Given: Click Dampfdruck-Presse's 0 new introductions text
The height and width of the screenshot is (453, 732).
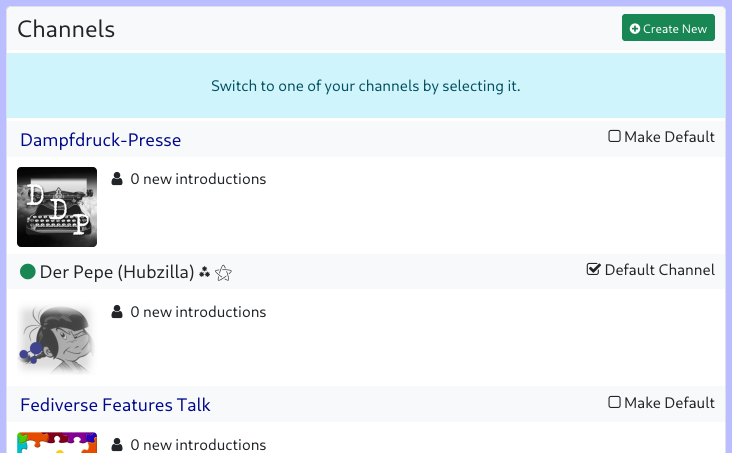Looking at the screenshot, I should 198,179.
